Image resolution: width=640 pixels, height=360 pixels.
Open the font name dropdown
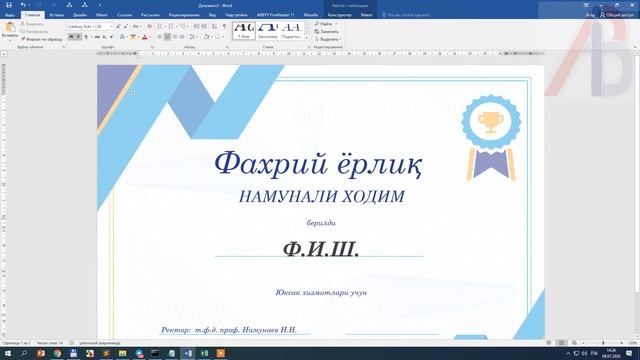(93, 27)
